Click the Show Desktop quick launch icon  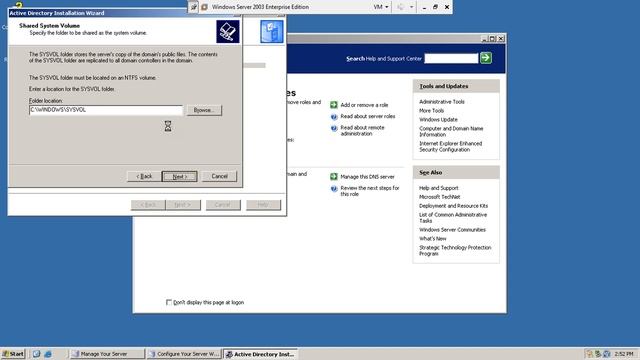pyautogui.click(x=36, y=354)
